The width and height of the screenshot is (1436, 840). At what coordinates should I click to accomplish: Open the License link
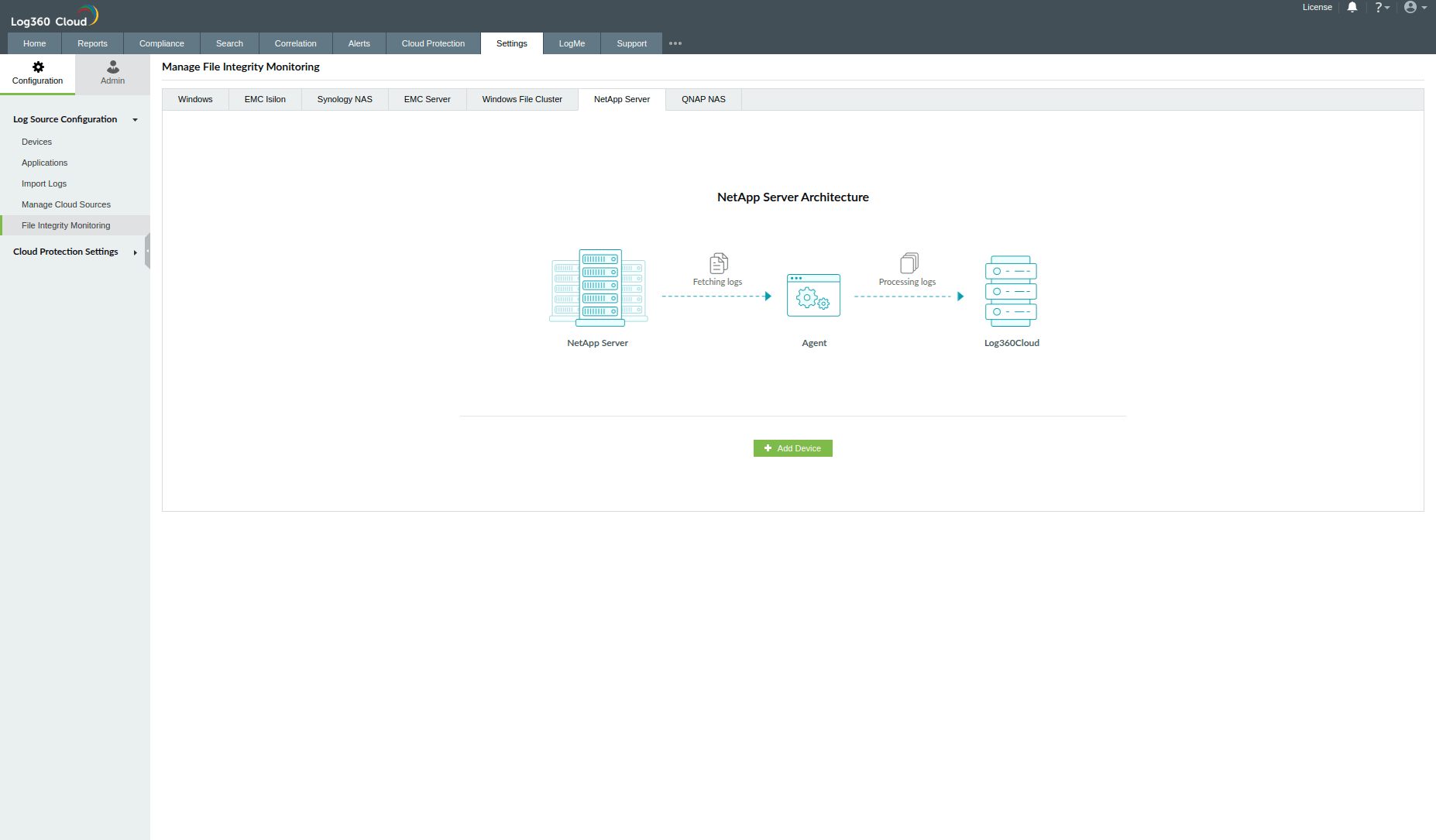[1317, 7]
